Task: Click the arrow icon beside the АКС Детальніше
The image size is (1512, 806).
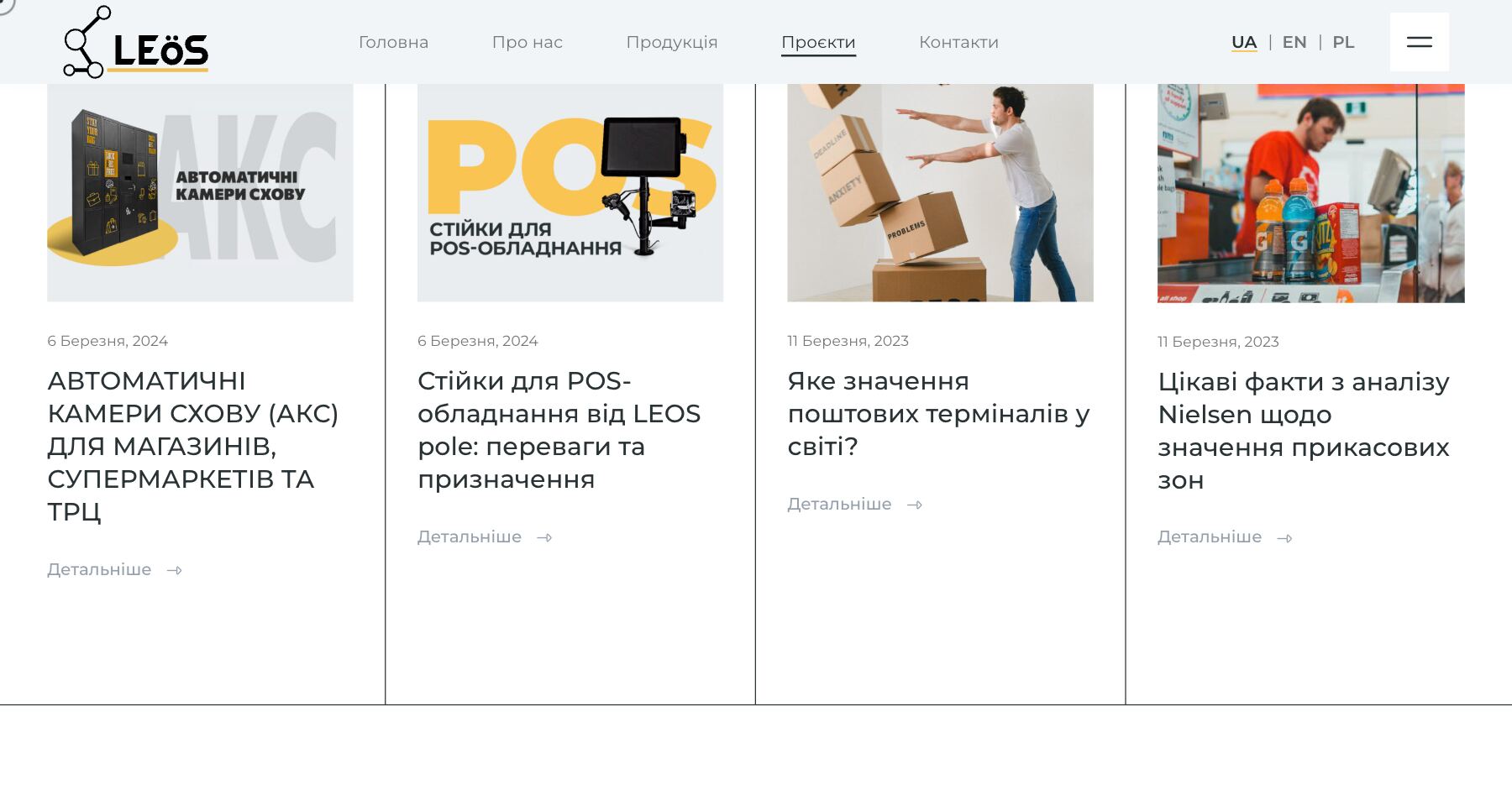Action: click(x=174, y=570)
